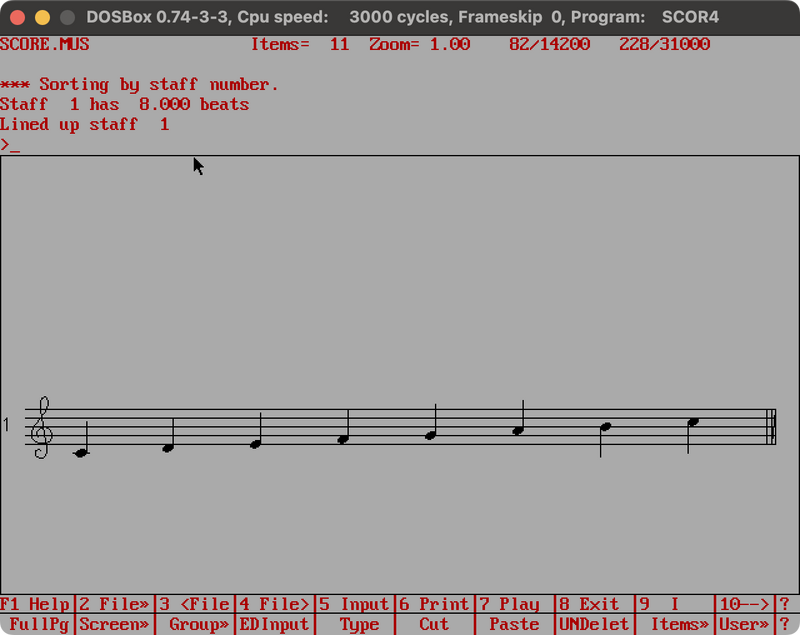The image size is (800, 635).
Task: Expand the 2 File» menu
Action: pyautogui.click(x=115, y=604)
